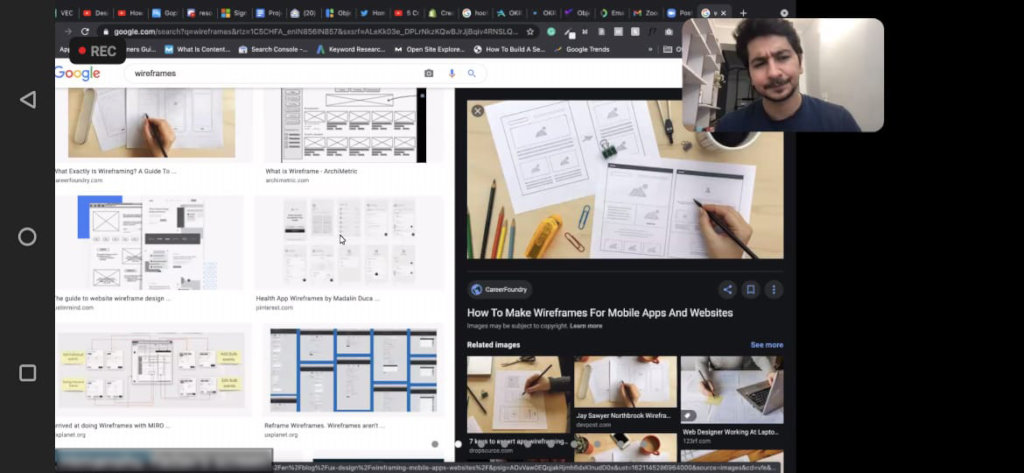Share the CareerFoundry image
The height and width of the screenshot is (473, 1024).
728,289
